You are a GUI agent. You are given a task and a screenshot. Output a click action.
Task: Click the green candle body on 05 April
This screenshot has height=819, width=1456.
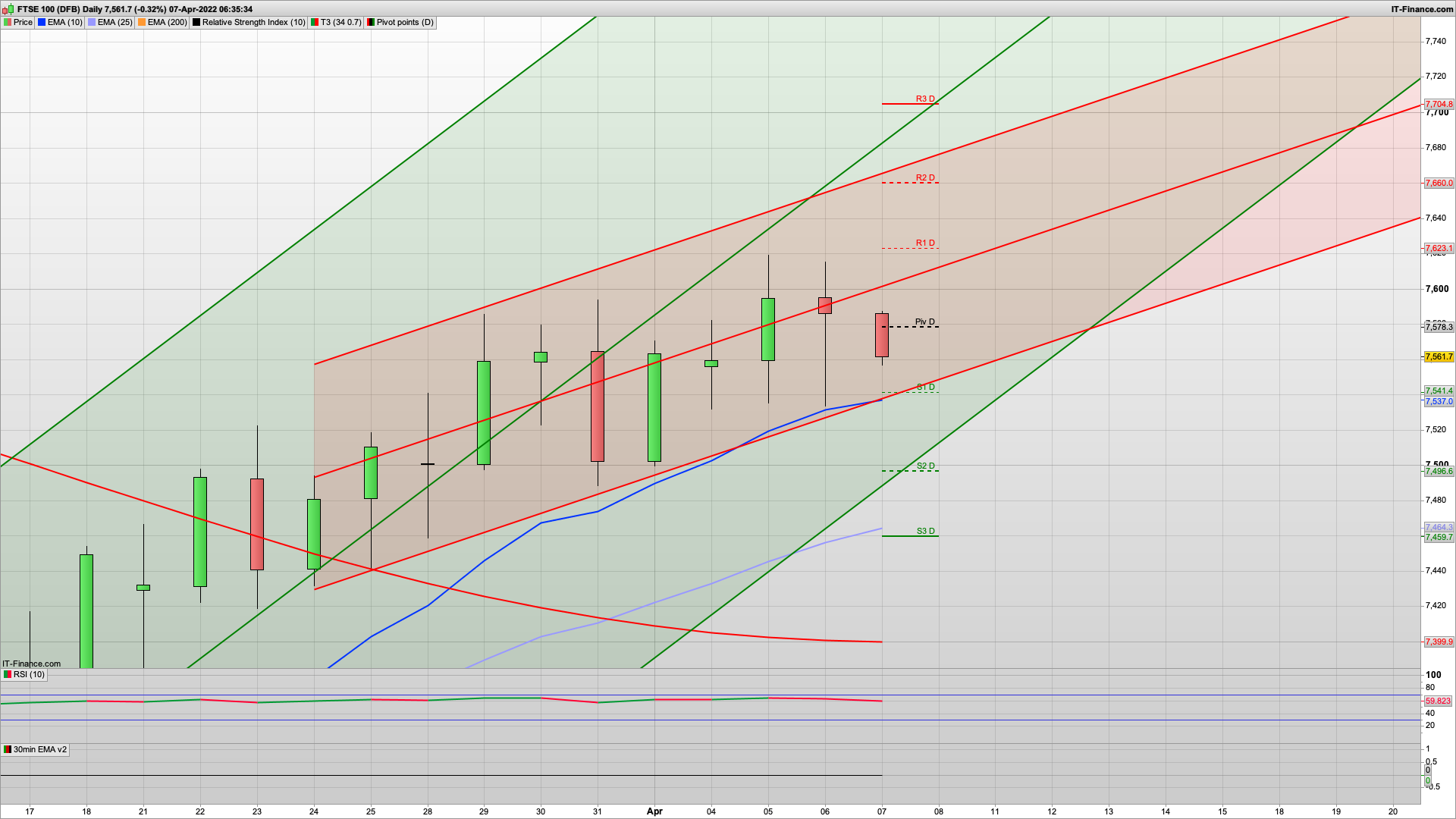pos(768,329)
